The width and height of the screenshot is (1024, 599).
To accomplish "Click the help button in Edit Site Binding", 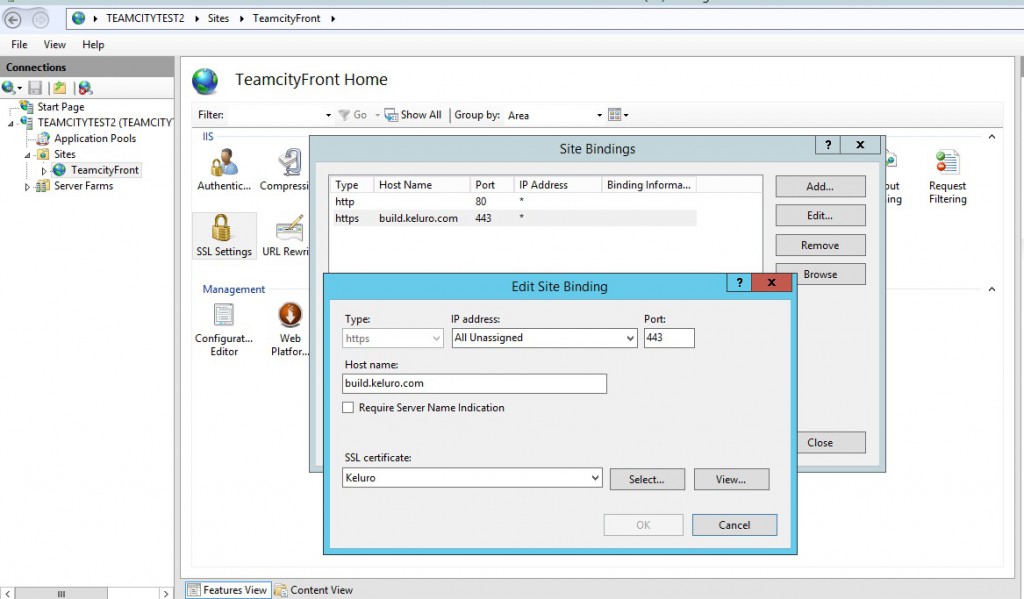I will coord(739,282).
